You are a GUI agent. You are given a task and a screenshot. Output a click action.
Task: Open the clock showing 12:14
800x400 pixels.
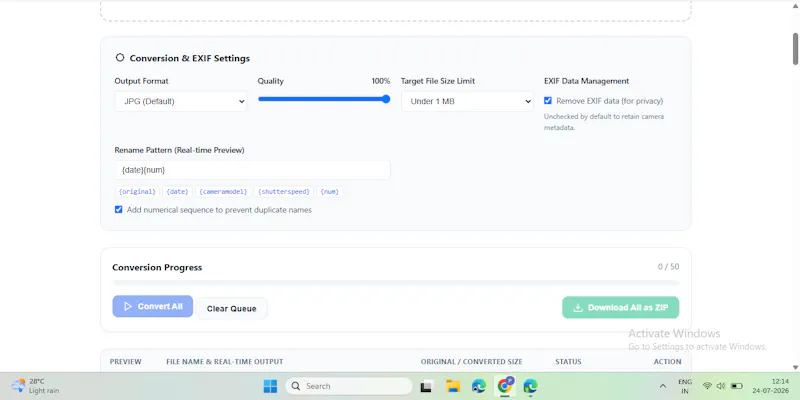click(x=773, y=386)
